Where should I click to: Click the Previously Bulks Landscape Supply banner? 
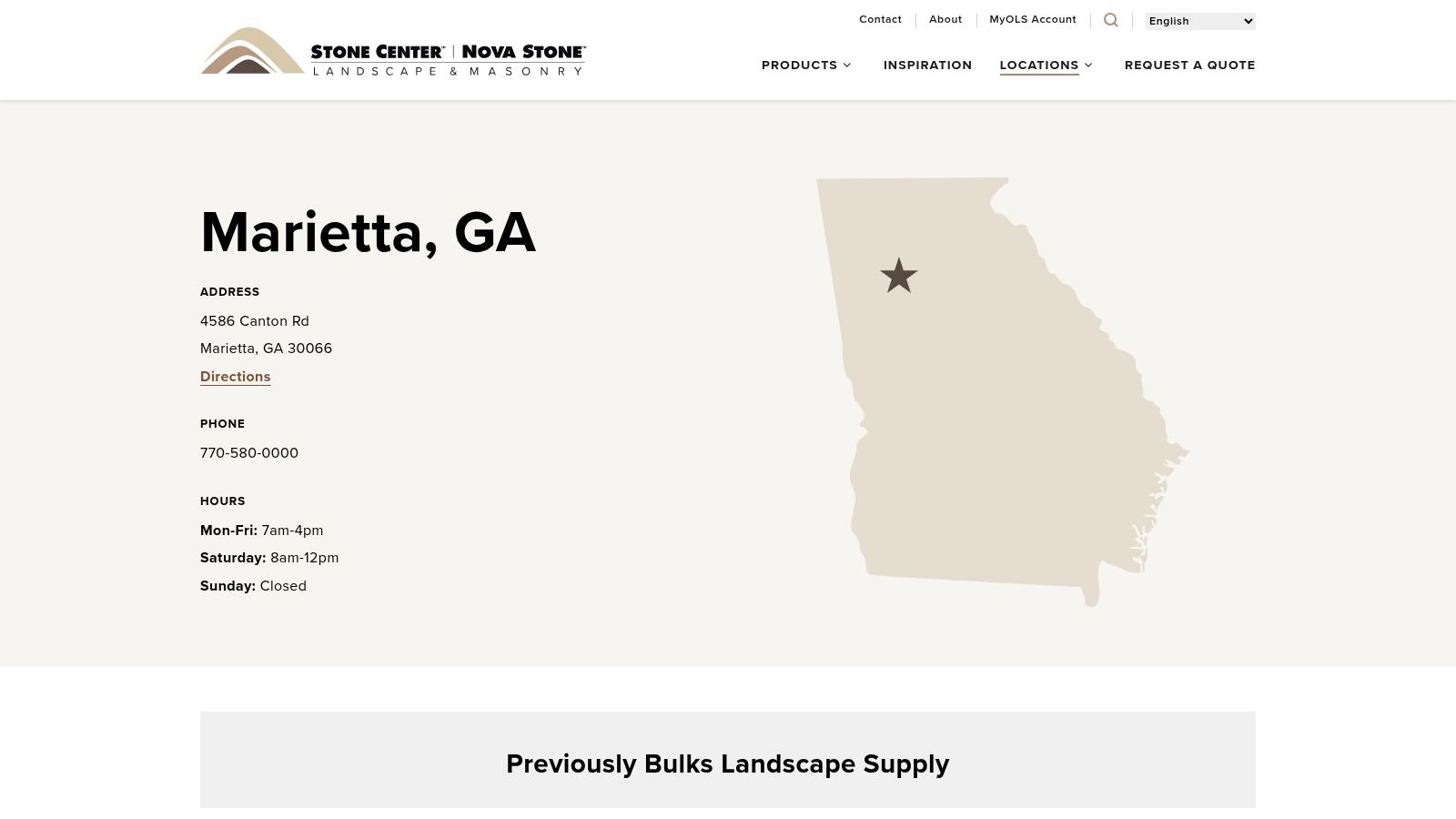[x=727, y=764]
